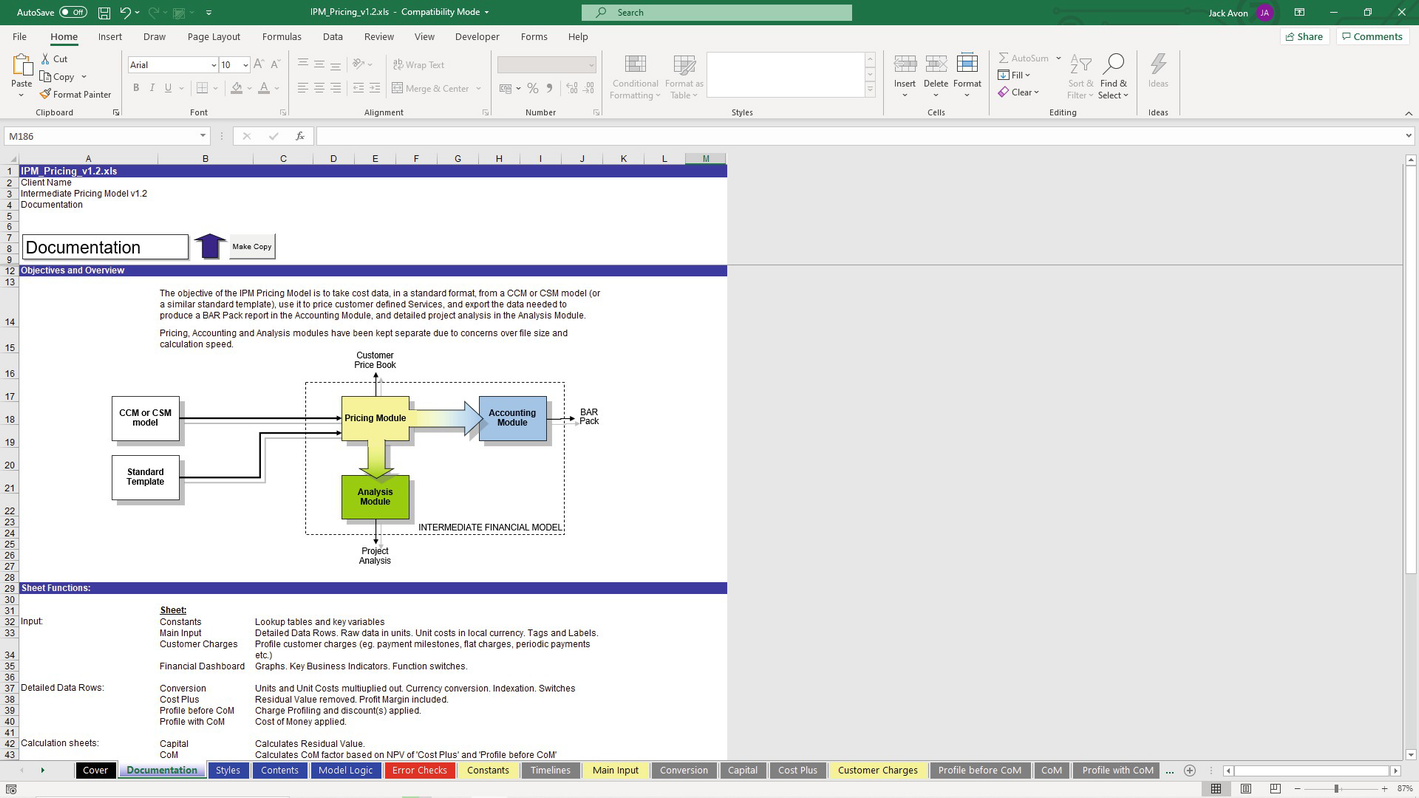The image size is (1419, 798).
Task: Click the Search box in title bar
Action: click(716, 13)
